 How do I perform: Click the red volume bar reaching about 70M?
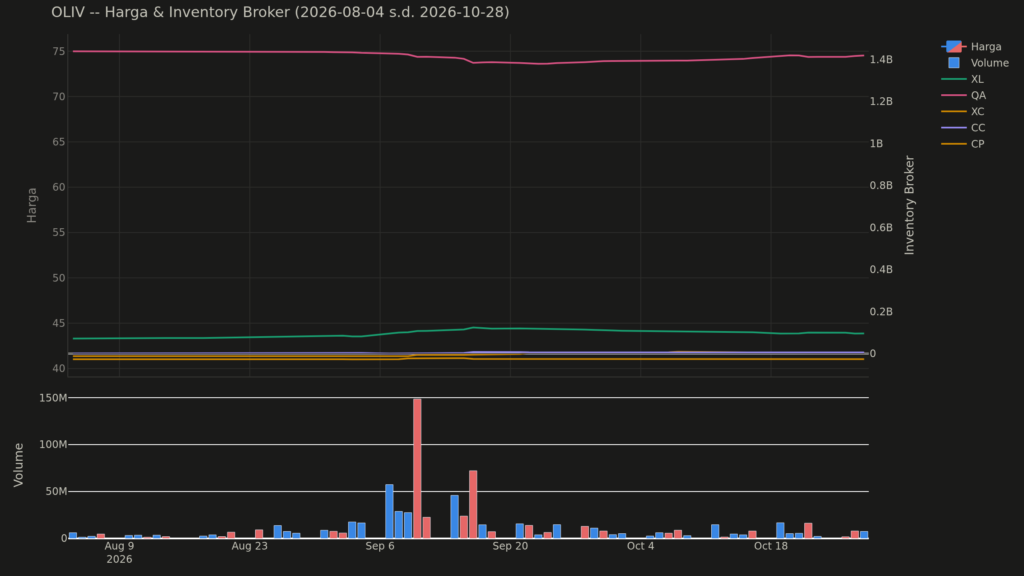(473, 504)
